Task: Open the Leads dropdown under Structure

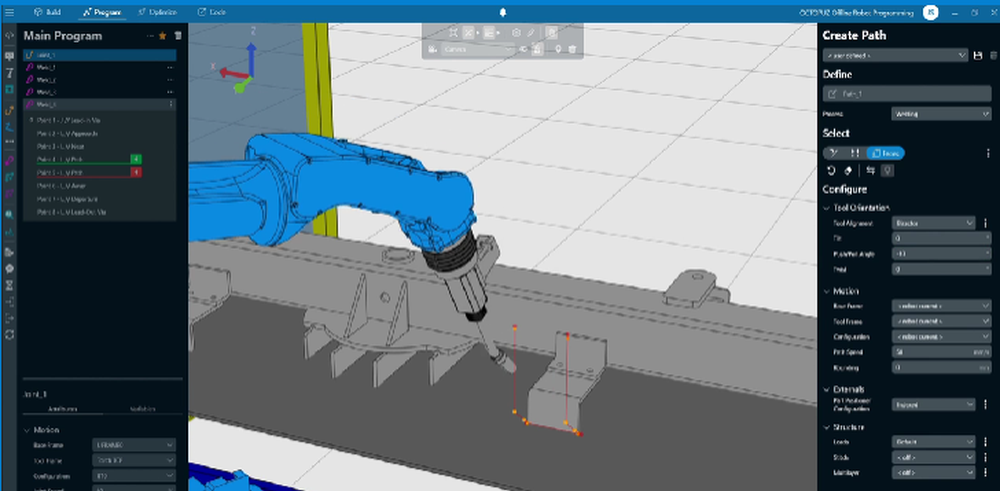Action: point(933,442)
